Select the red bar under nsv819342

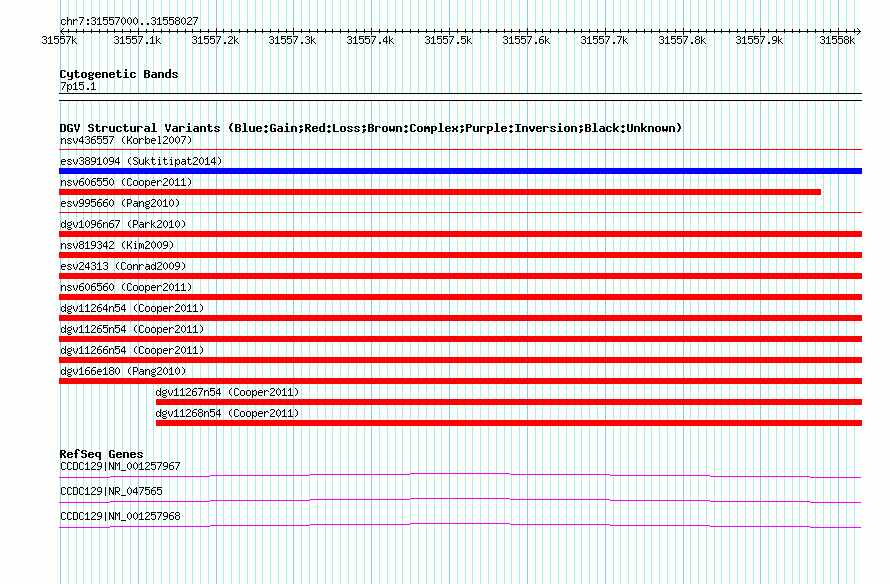(460, 255)
